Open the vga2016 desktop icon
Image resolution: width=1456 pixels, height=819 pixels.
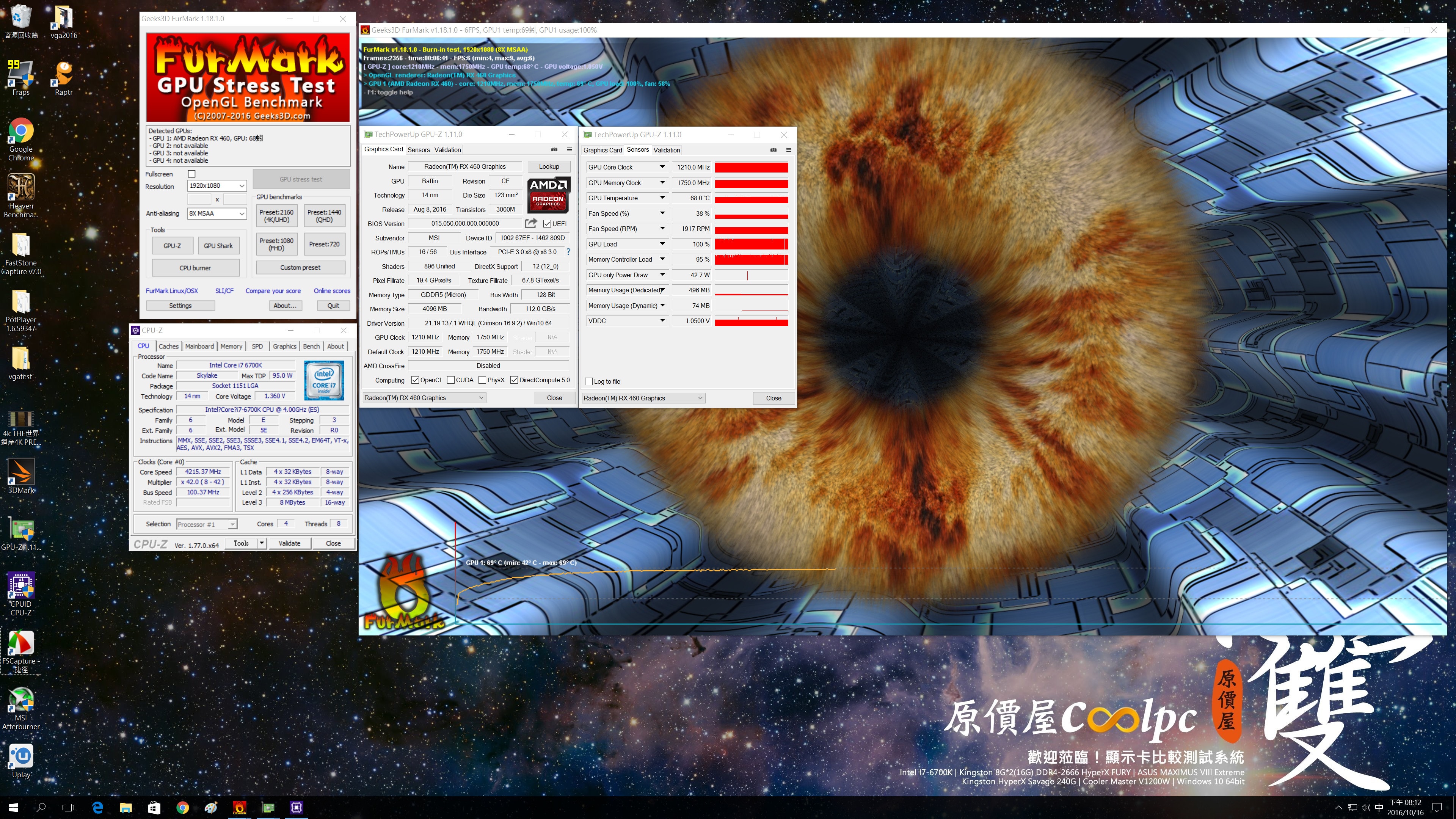pos(63,22)
